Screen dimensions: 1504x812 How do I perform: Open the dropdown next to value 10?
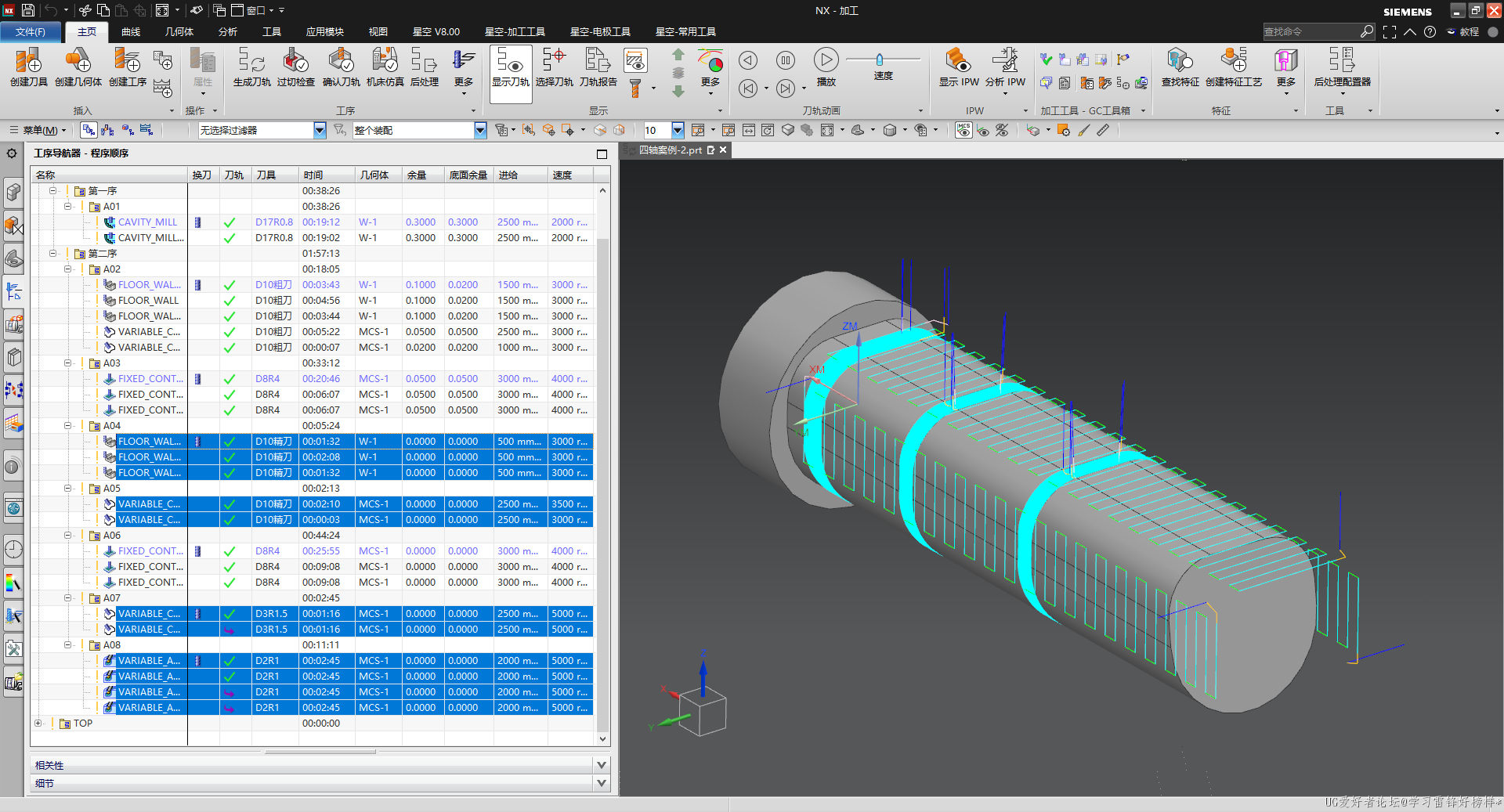[678, 130]
